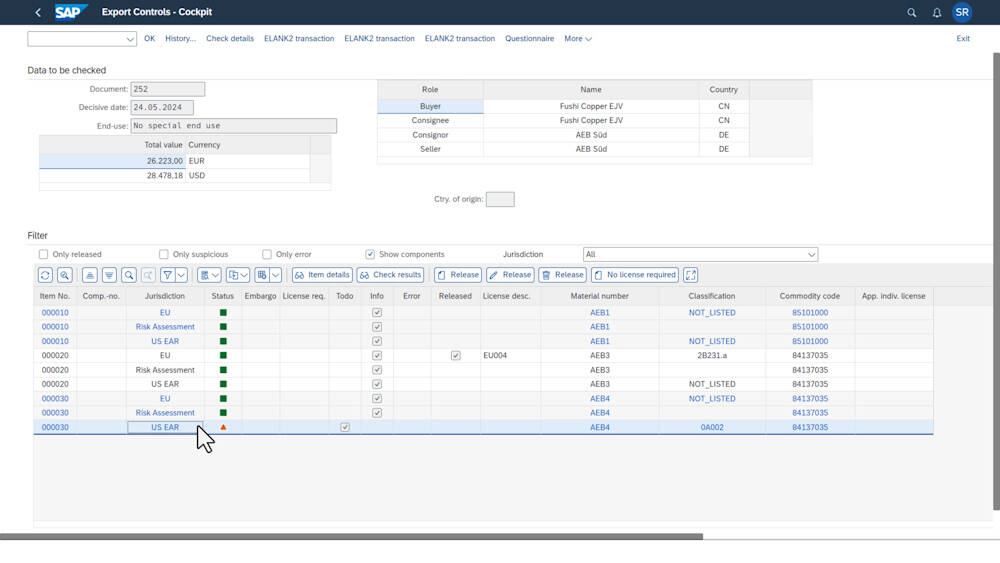Viewport: 1000px width, 563px height.
Task: Select Check details in the top menu
Action: click(230, 39)
